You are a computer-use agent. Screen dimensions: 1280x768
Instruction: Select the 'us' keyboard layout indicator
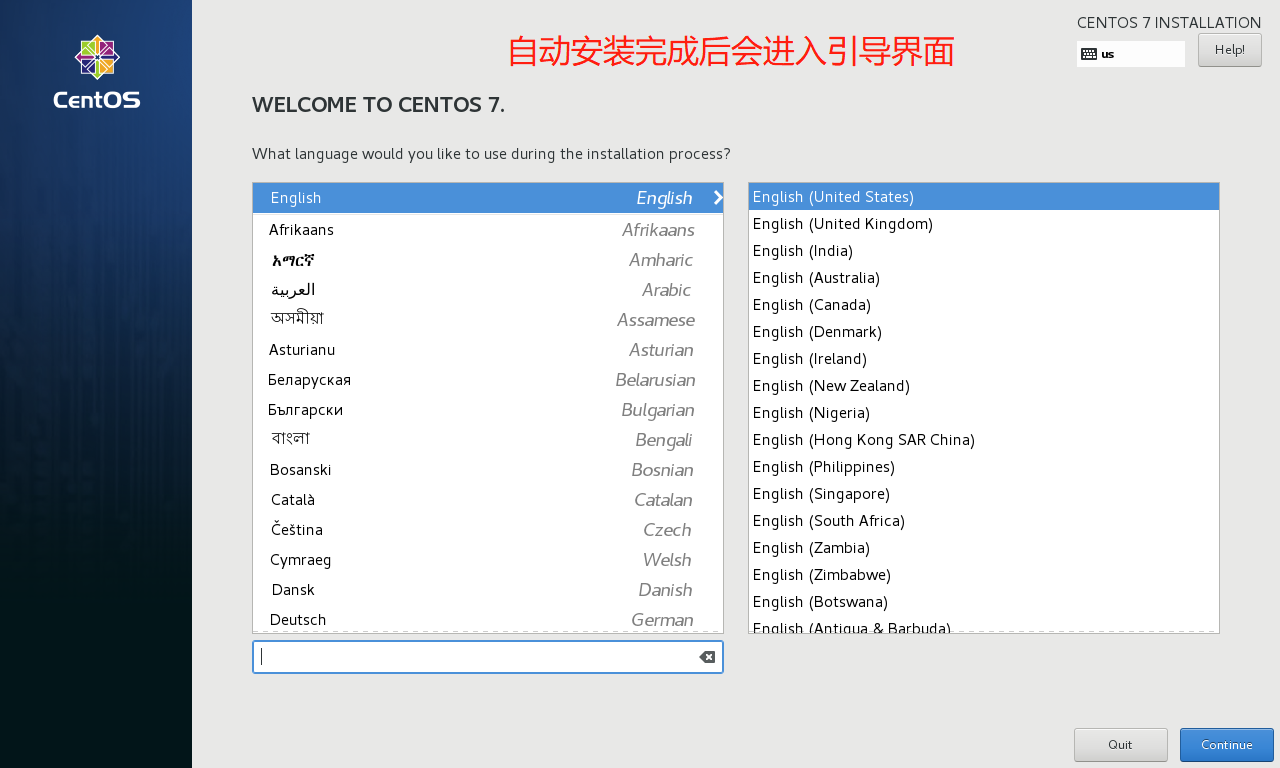[x=1131, y=54]
